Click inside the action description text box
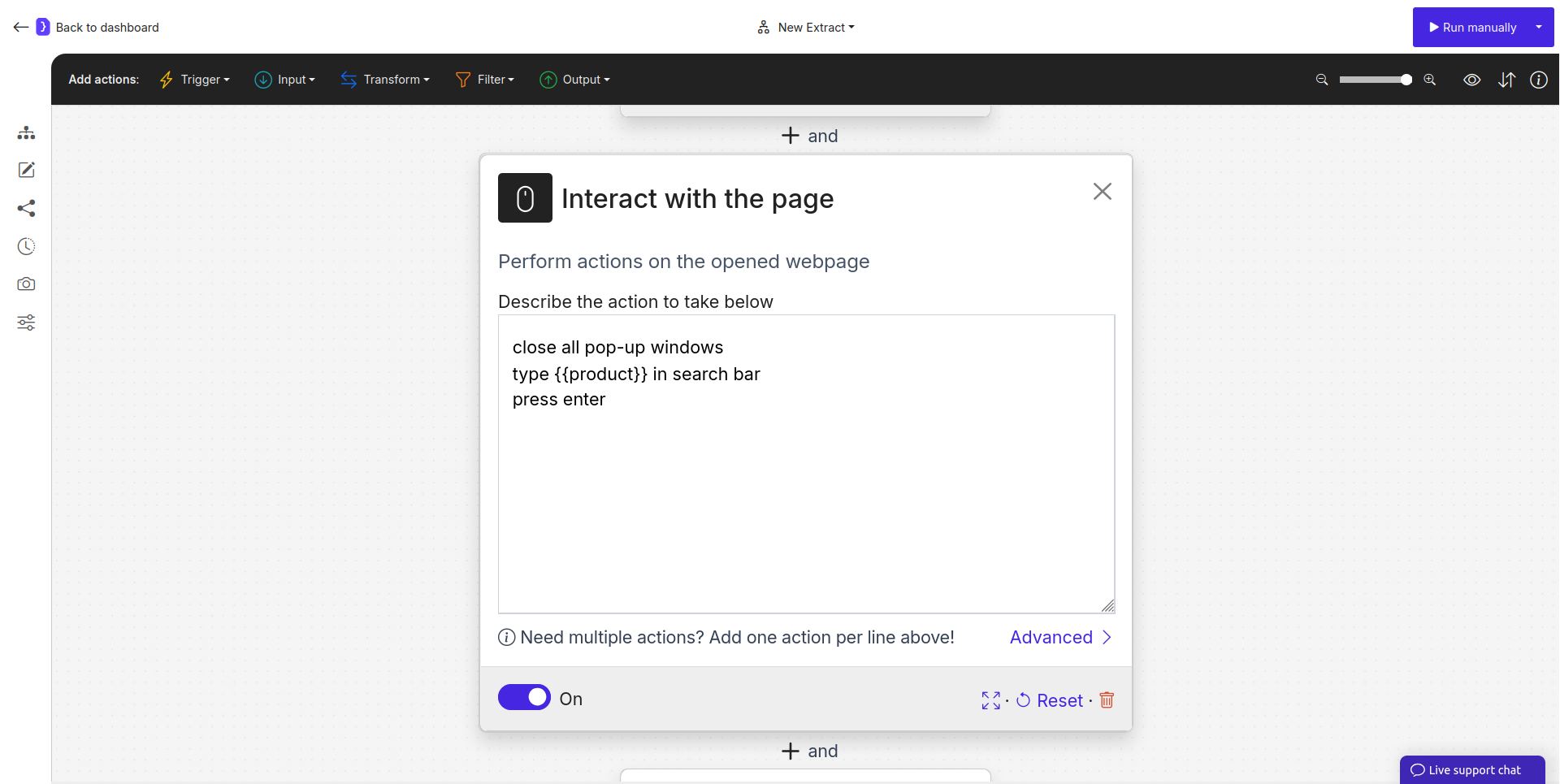This screenshot has height=784, width=1560. tap(806, 463)
